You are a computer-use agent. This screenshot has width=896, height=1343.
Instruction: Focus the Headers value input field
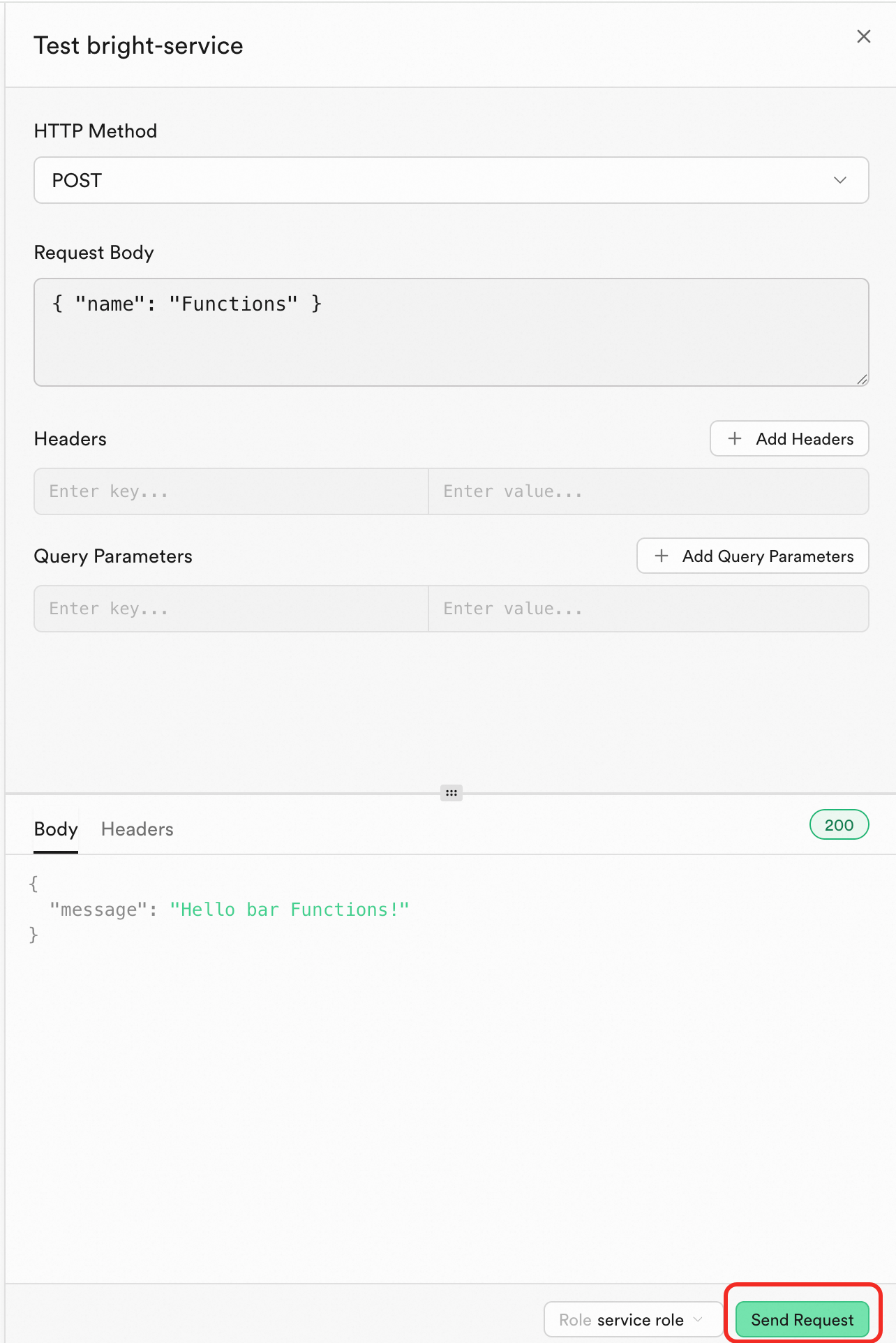click(x=648, y=491)
